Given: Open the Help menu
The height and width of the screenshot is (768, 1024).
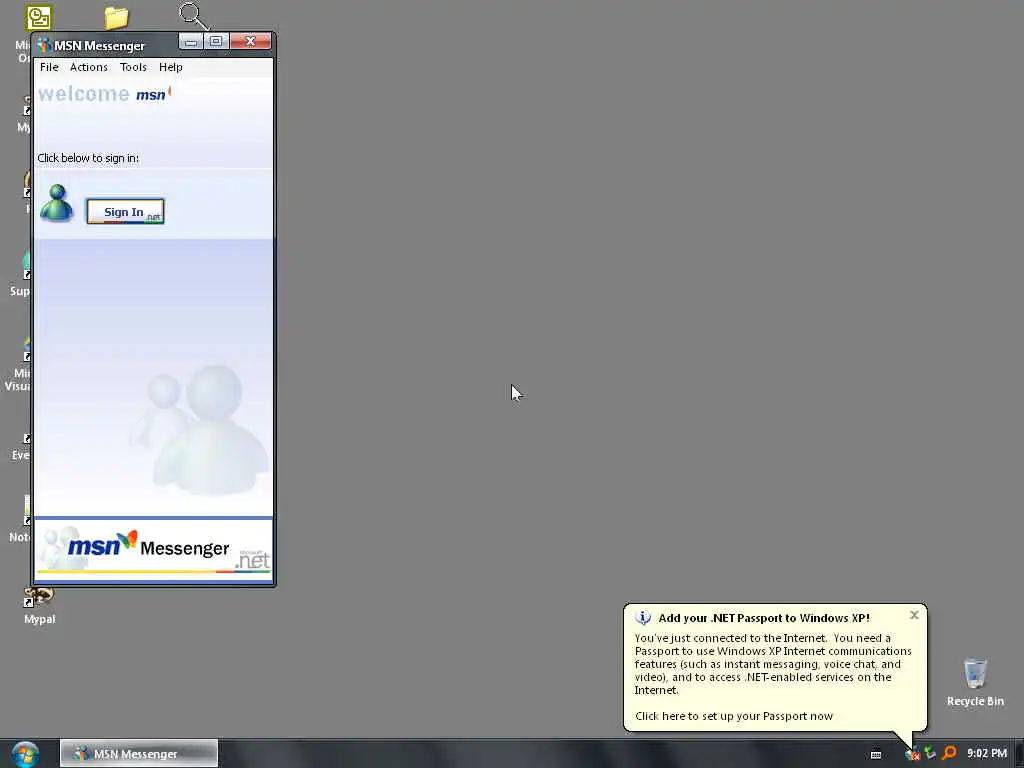Looking at the screenshot, I should pos(170,67).
